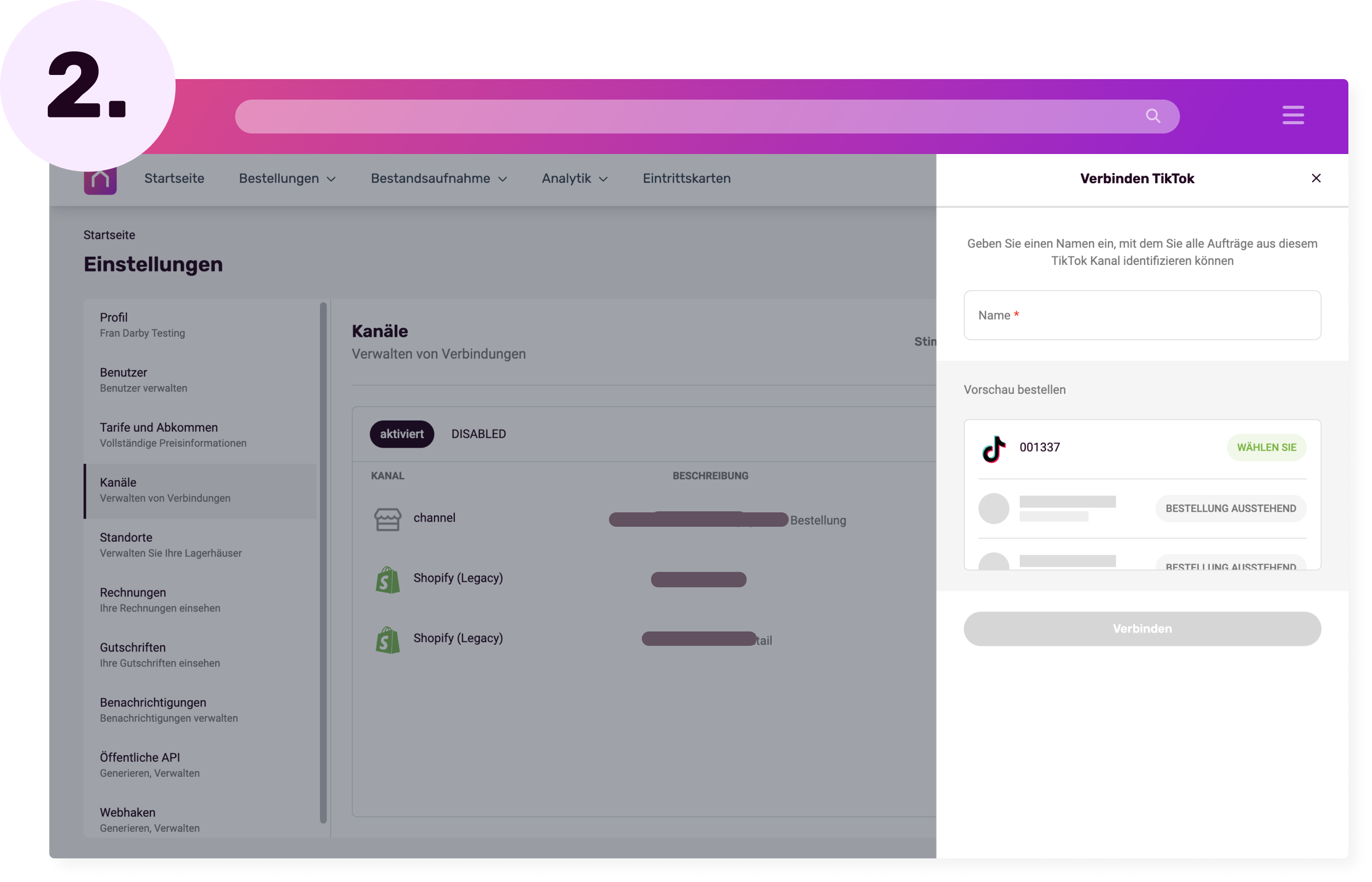Expand the Bestellungen dropdown
This screenshot has height=882, width=1372.
point(287,179)
